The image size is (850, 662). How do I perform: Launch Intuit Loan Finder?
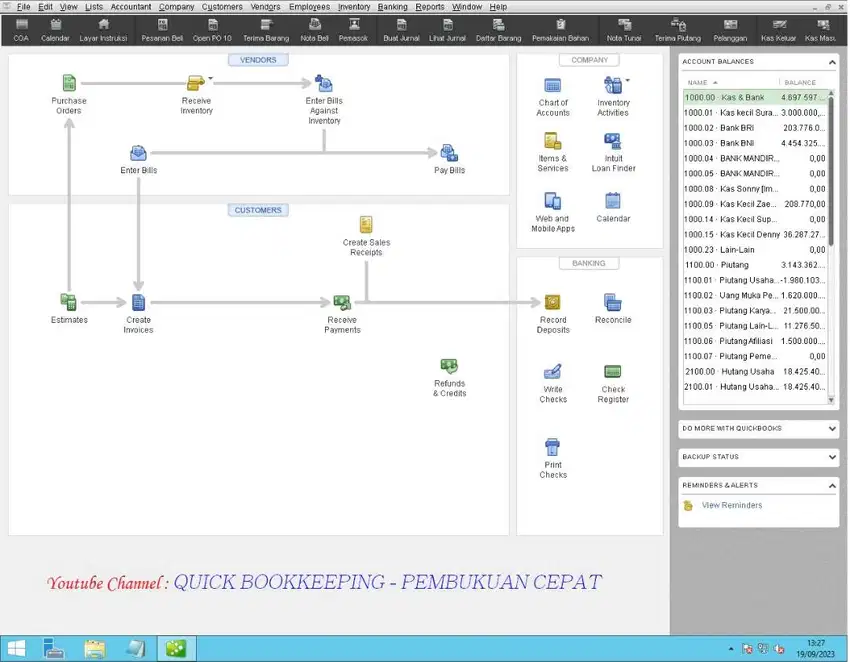pyautogui.click(x=613, y=141)
